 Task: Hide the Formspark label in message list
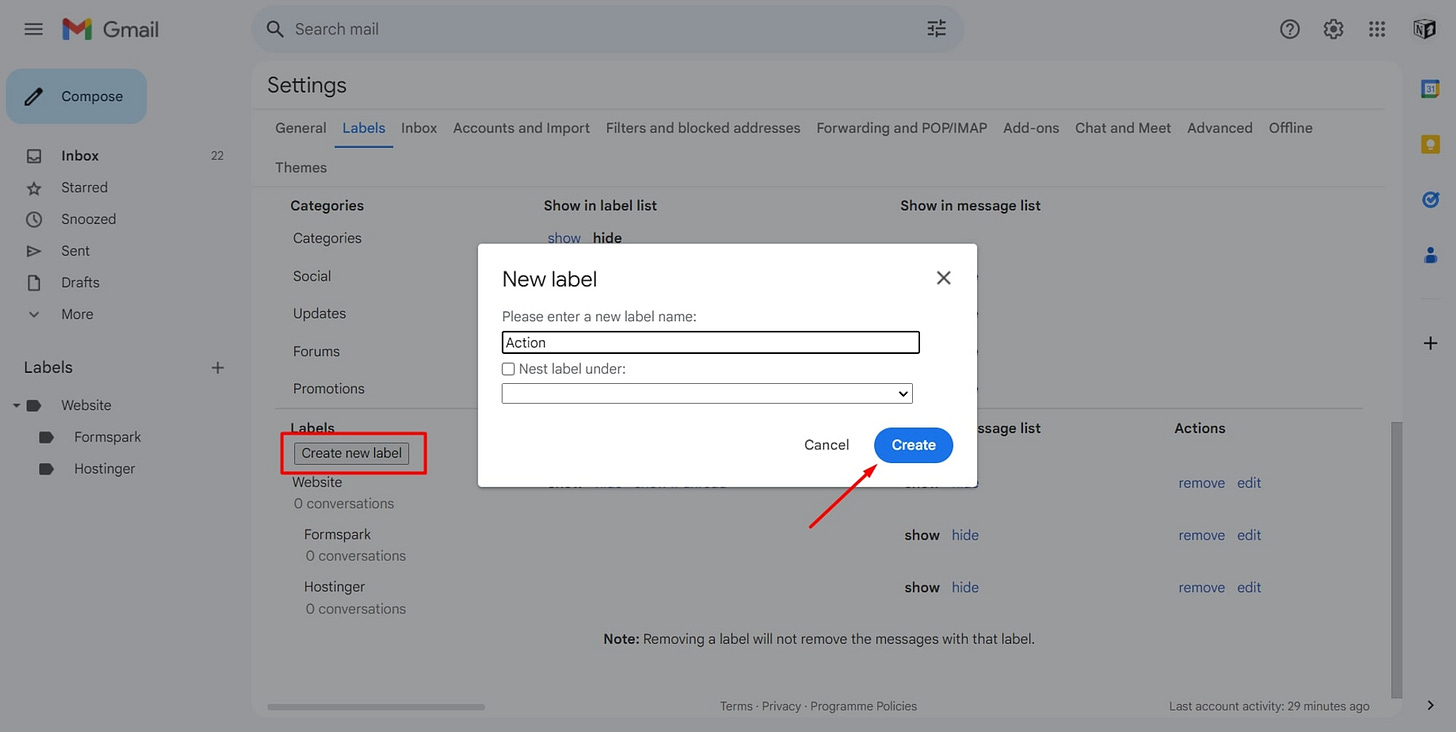click(x=965, y=535)
